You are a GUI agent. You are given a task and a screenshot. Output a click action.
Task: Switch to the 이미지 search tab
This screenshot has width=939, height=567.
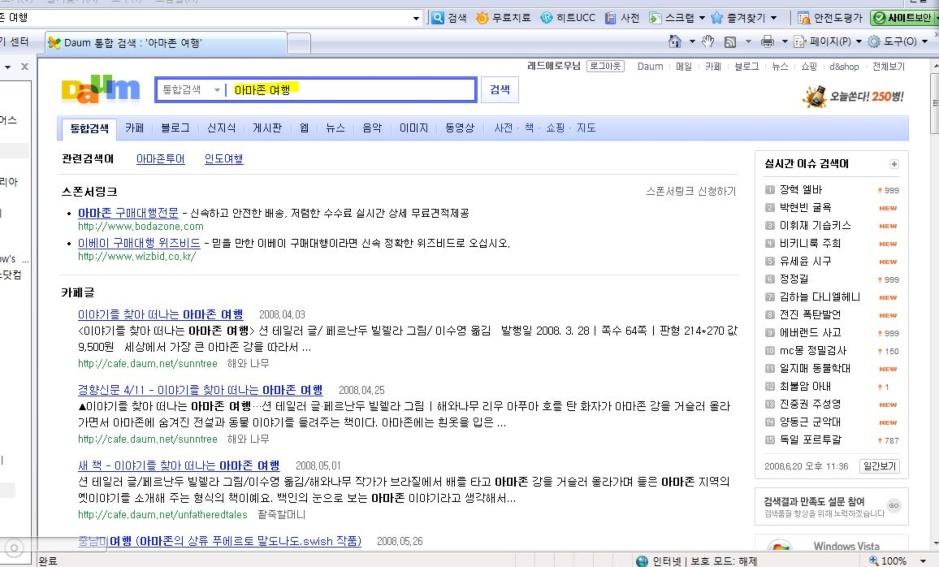pos(414,128)
